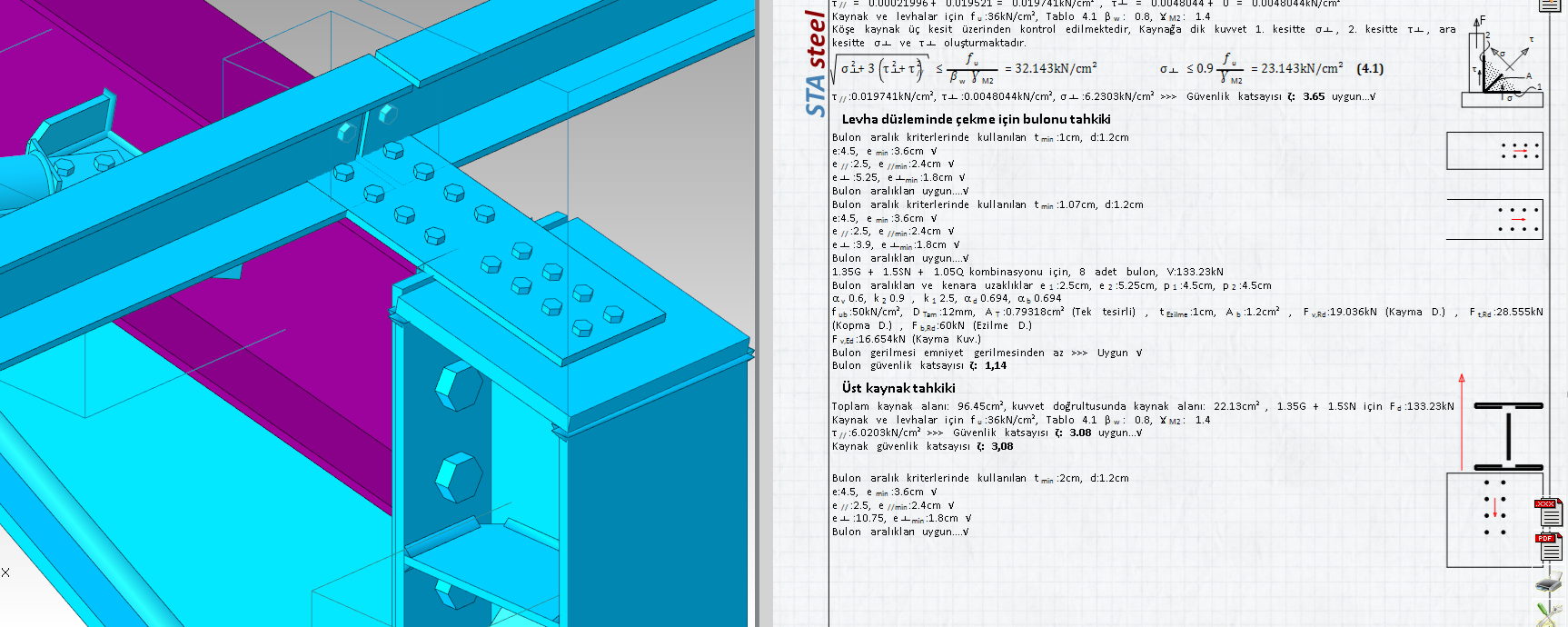Click the vertical bolt pattern diagram
This screenshot has height=627, width=1568.
pos(1494,520)
